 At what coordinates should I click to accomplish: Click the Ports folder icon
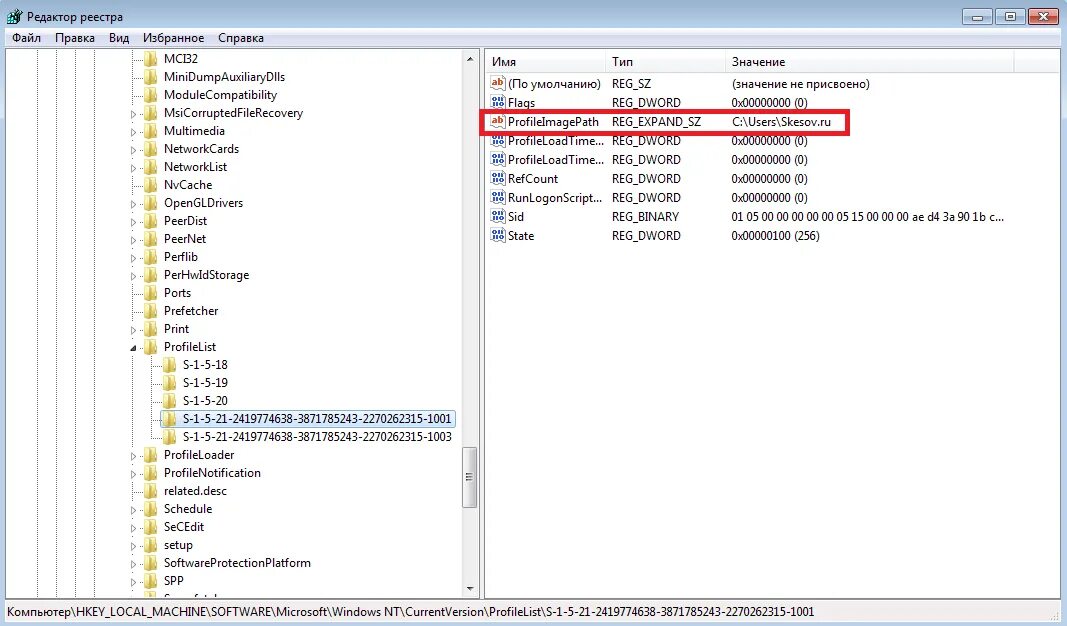pos(150,293)
